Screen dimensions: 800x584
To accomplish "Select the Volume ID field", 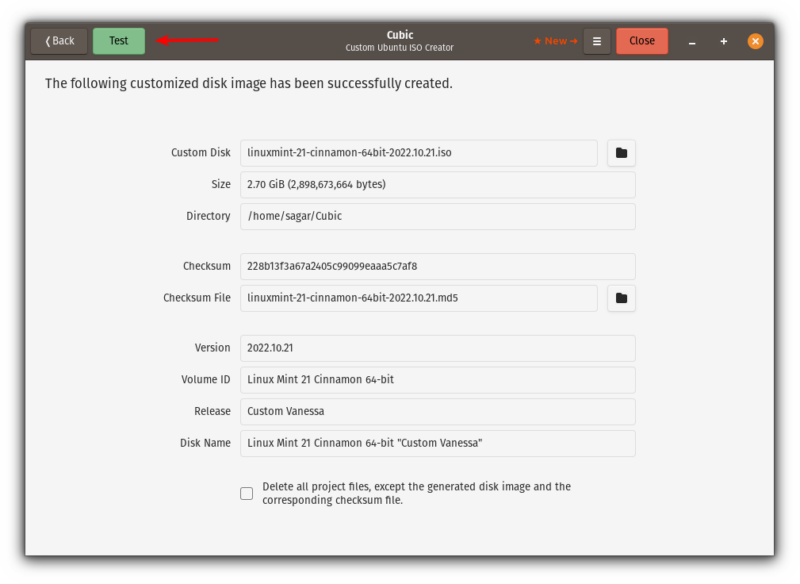I will point(438,380).
